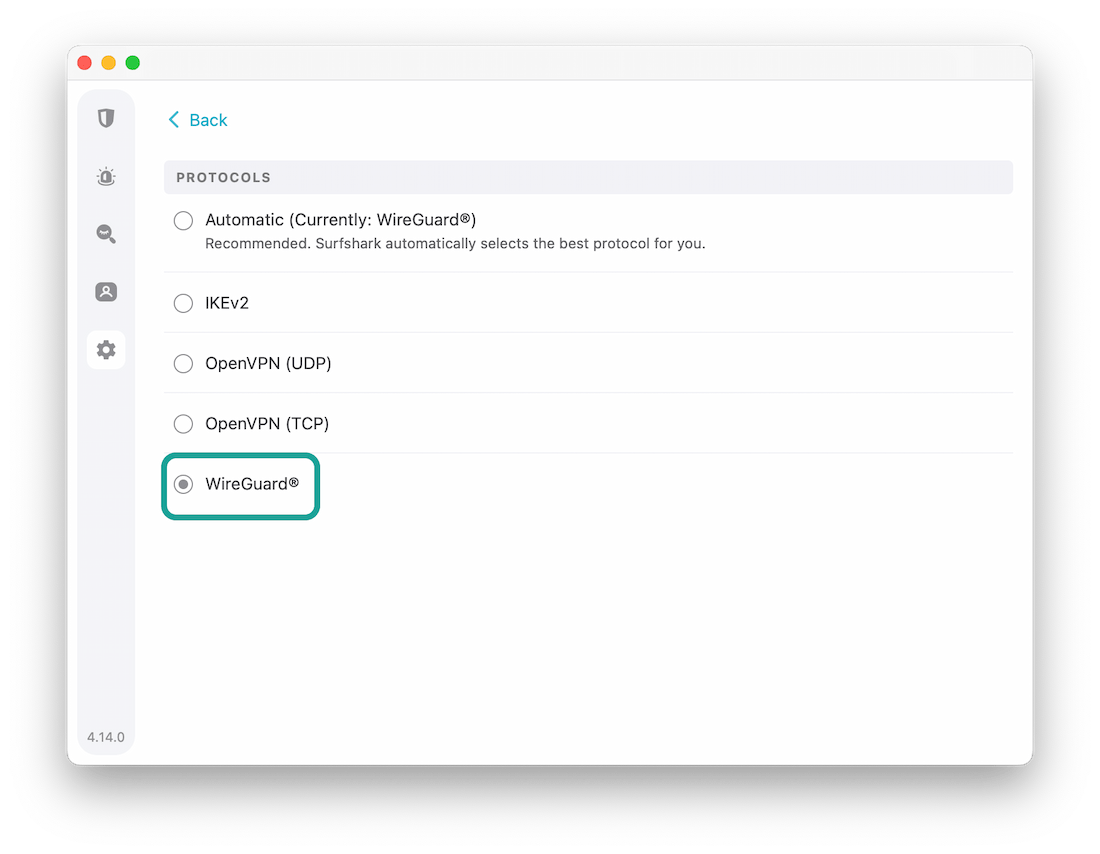Open Settings gear in sidebar
Viewport: 1100px width, 854px height.
(106, 349)
